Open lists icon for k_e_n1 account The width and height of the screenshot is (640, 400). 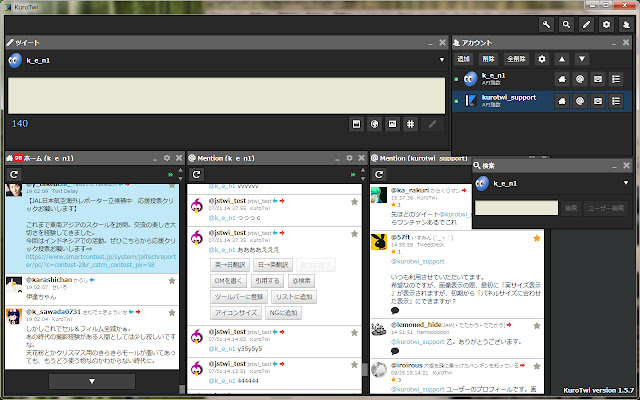pyautogui.click(x=618, y=78)
